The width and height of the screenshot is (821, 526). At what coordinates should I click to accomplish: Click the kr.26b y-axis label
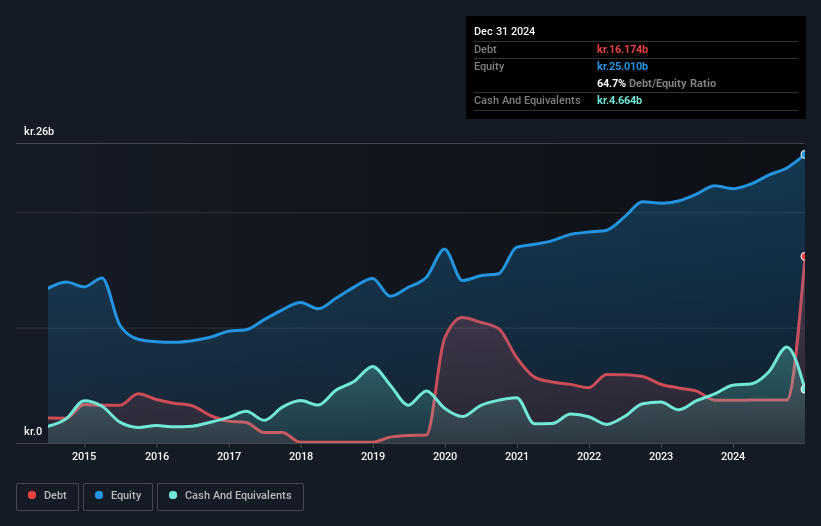39,131
